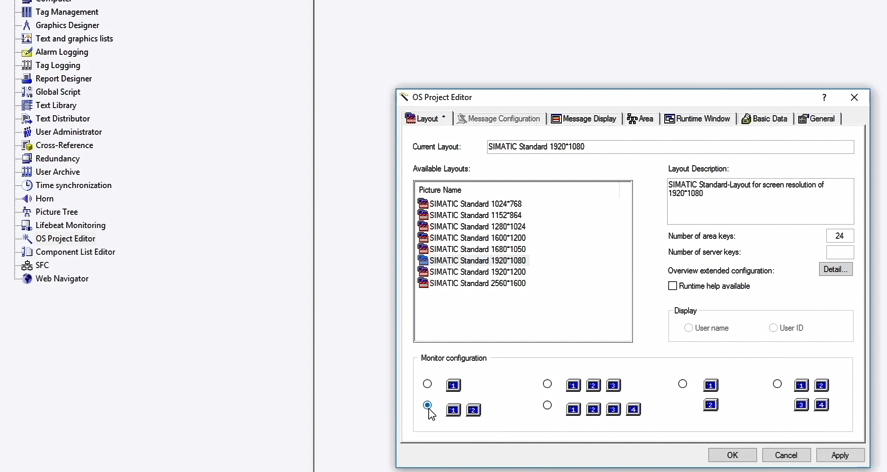
Task: Open the Alarm Logging icon
Action: (x=27, y=52)
